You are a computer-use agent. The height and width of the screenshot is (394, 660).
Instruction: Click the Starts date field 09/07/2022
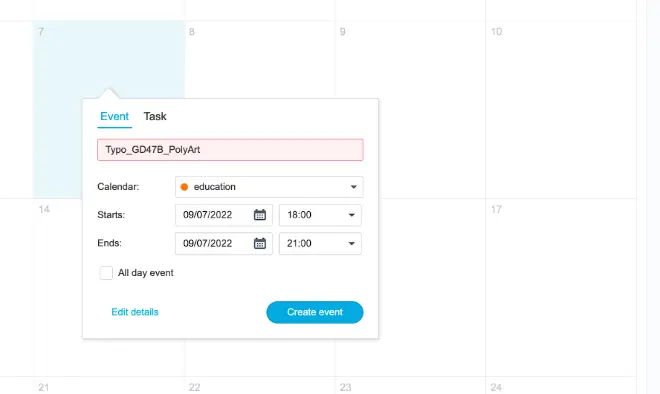(x=224, y=215)
